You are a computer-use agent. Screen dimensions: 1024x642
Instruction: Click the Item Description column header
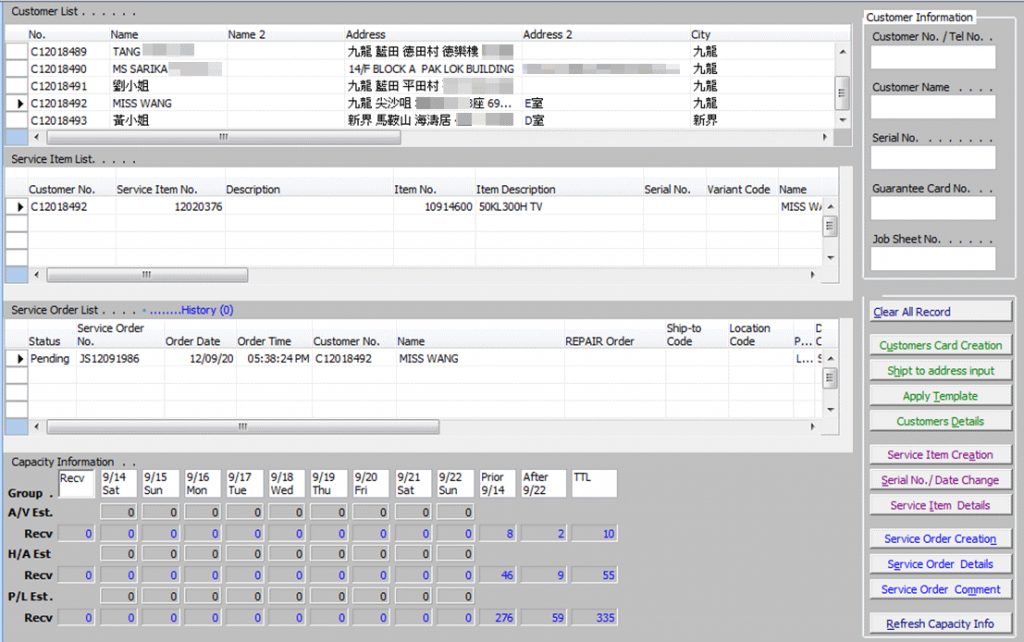click(515, 189)
